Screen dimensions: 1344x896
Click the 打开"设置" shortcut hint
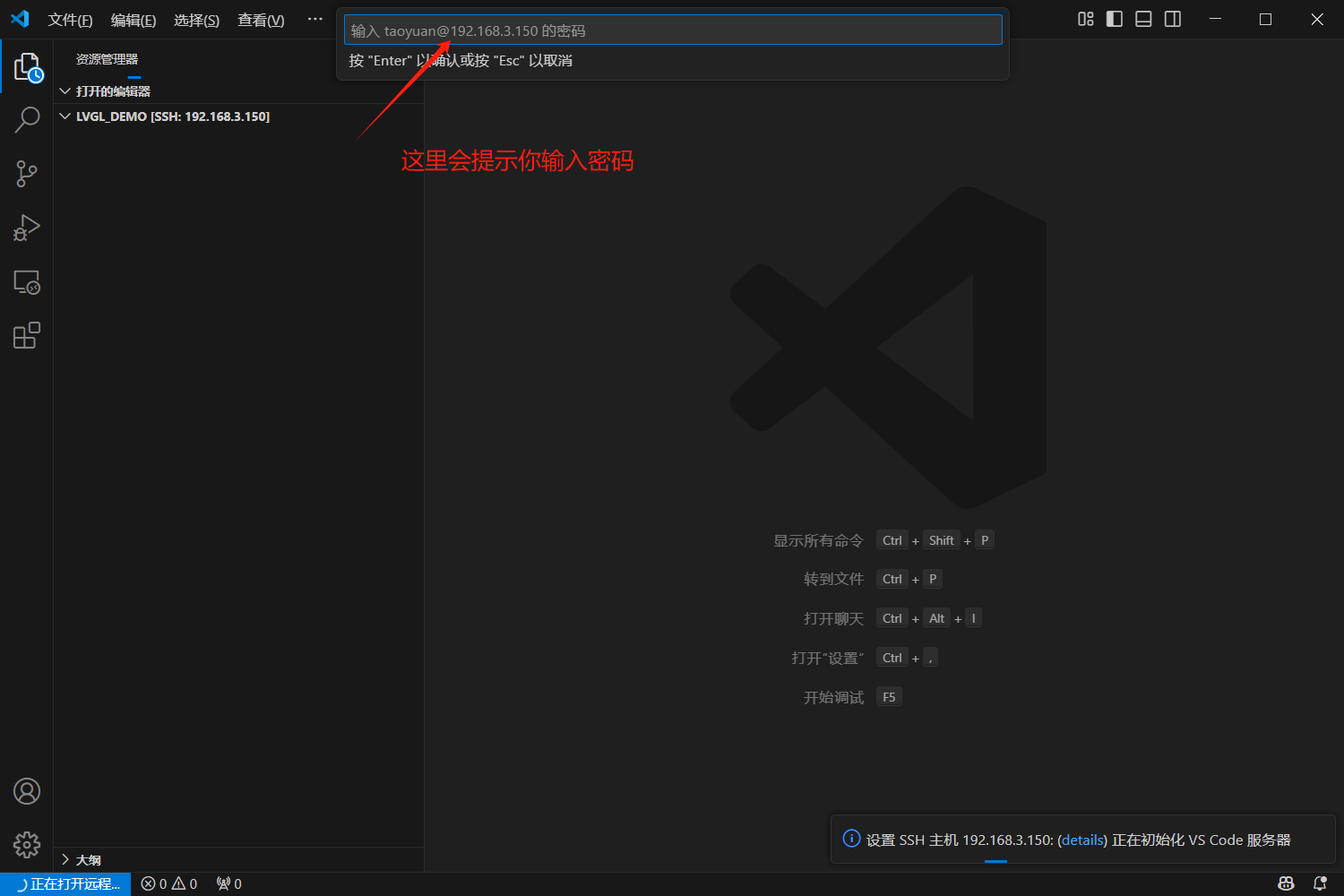(827, 658)
